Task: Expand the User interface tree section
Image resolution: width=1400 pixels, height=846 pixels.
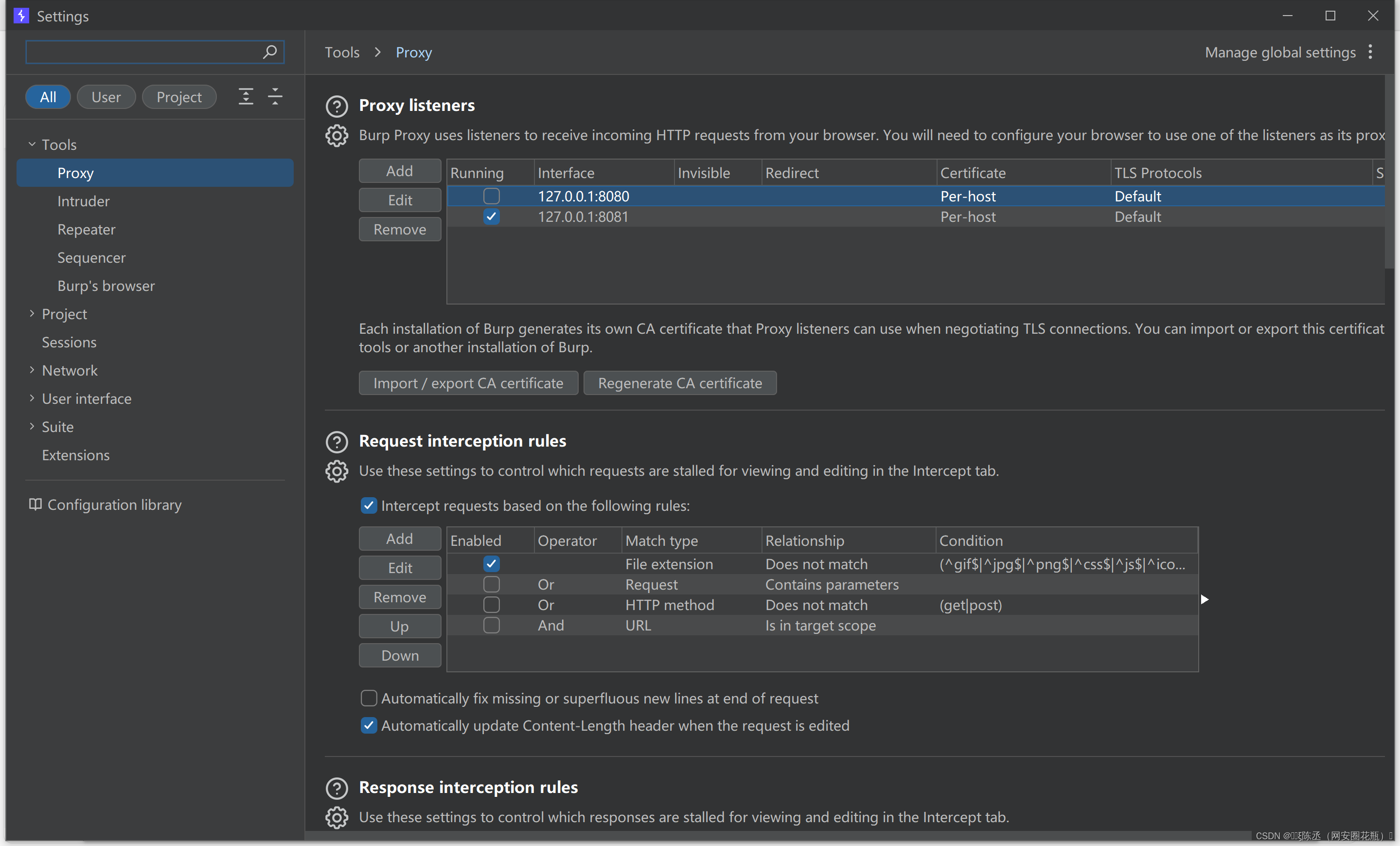Action: click(32, 398)
